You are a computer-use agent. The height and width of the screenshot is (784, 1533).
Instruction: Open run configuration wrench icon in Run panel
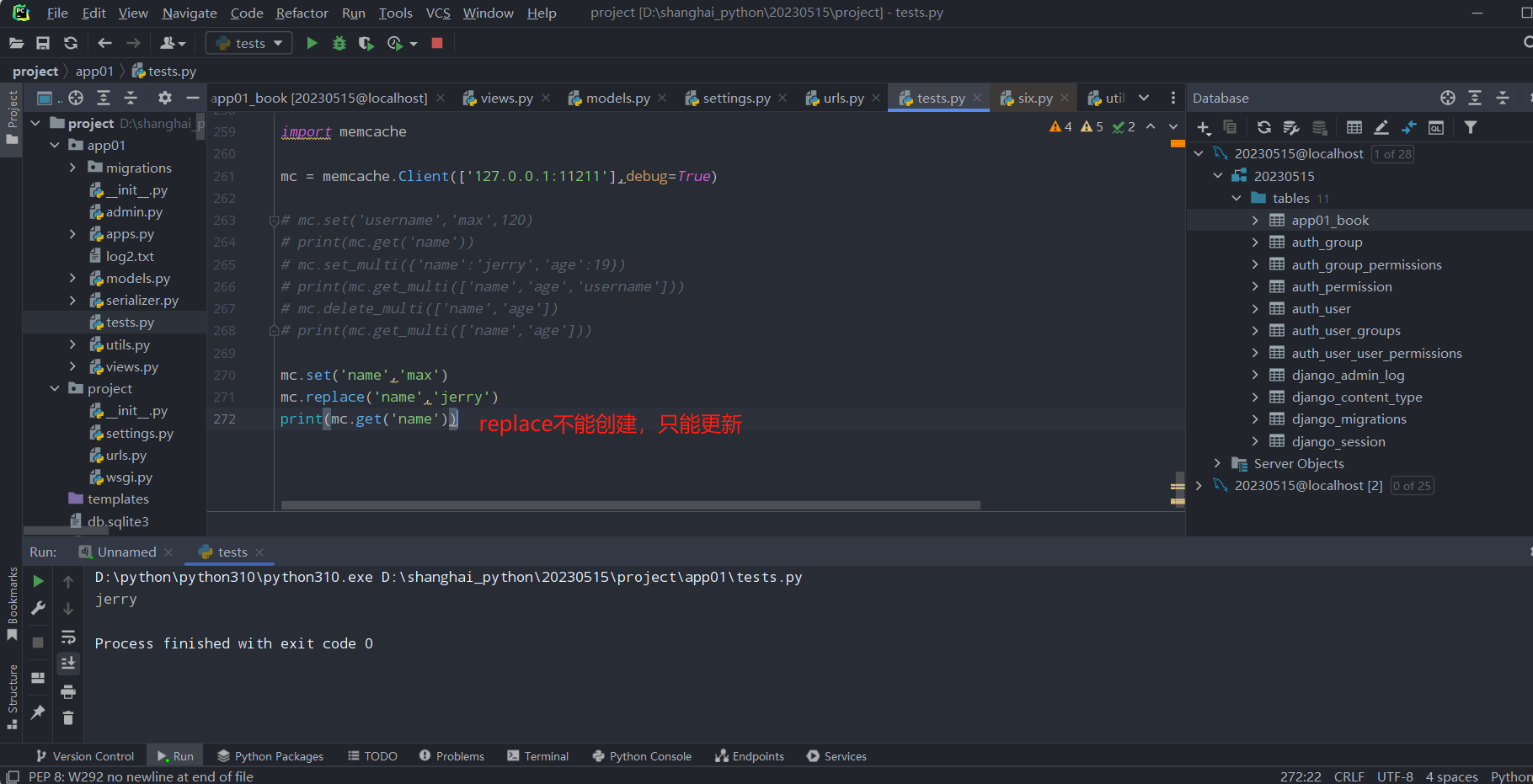tap(38, 608)
